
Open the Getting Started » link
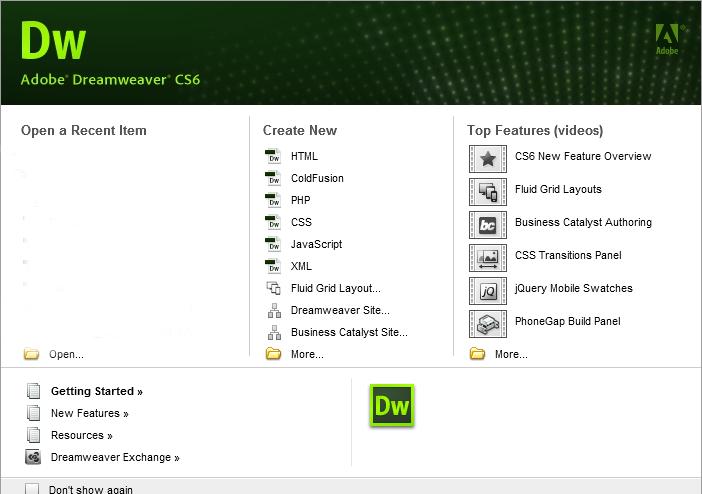(x=97, y=391)
